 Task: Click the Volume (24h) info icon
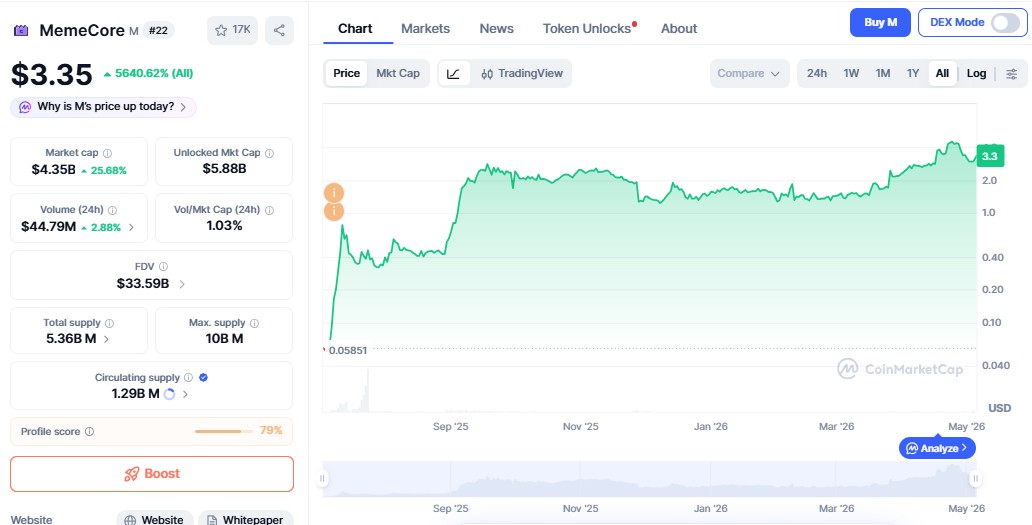point(113,210)
